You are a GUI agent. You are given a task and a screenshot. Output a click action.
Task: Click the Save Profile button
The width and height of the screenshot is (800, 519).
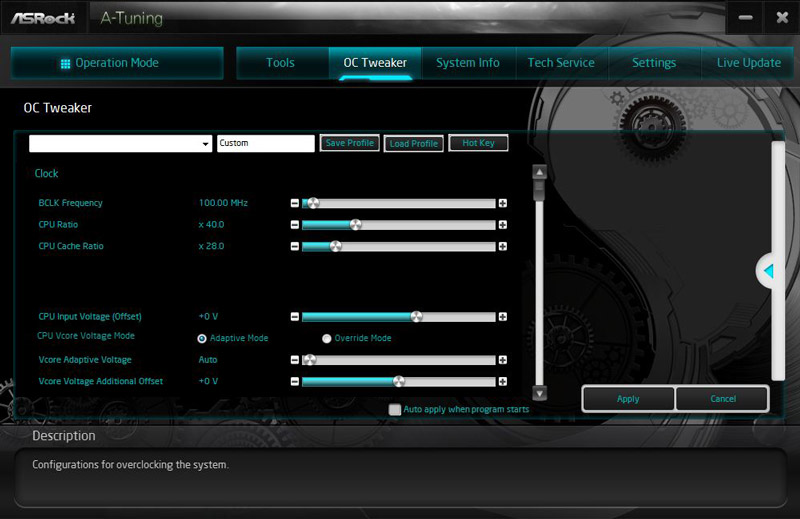(349, 143)
